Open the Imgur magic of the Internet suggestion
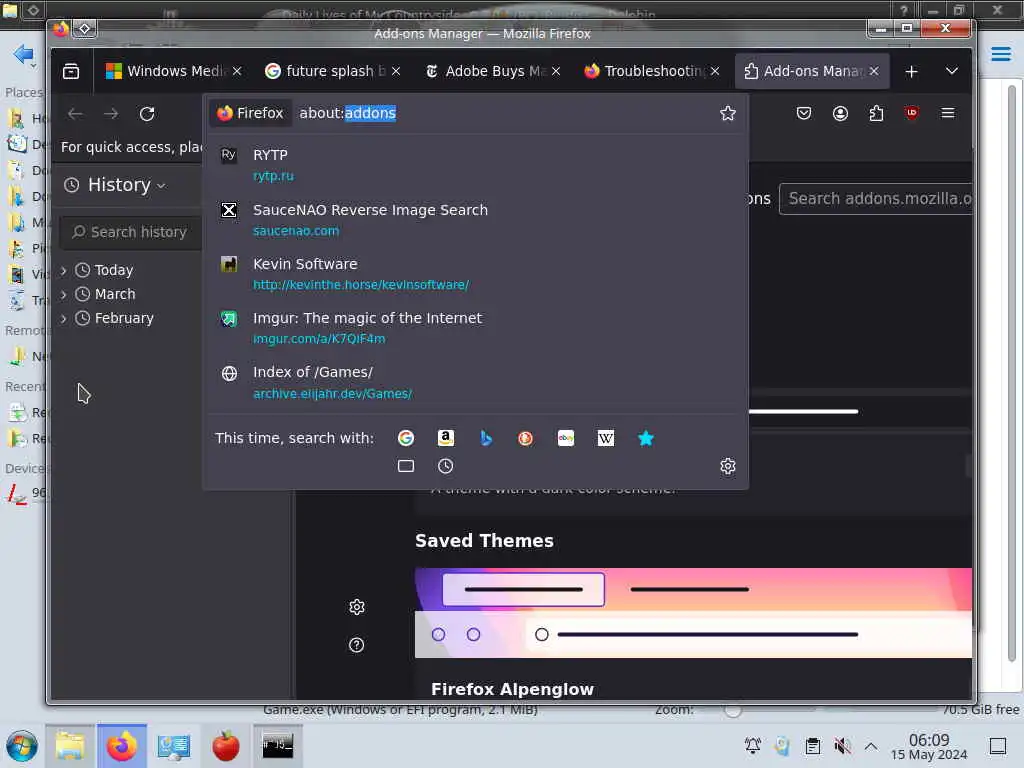The height and width of the screenshot is (768, 1024). 475,328
